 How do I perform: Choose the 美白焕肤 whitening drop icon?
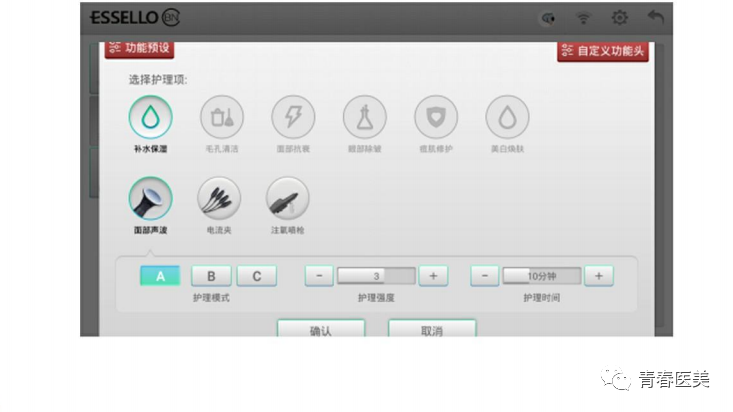coord(507,117)
